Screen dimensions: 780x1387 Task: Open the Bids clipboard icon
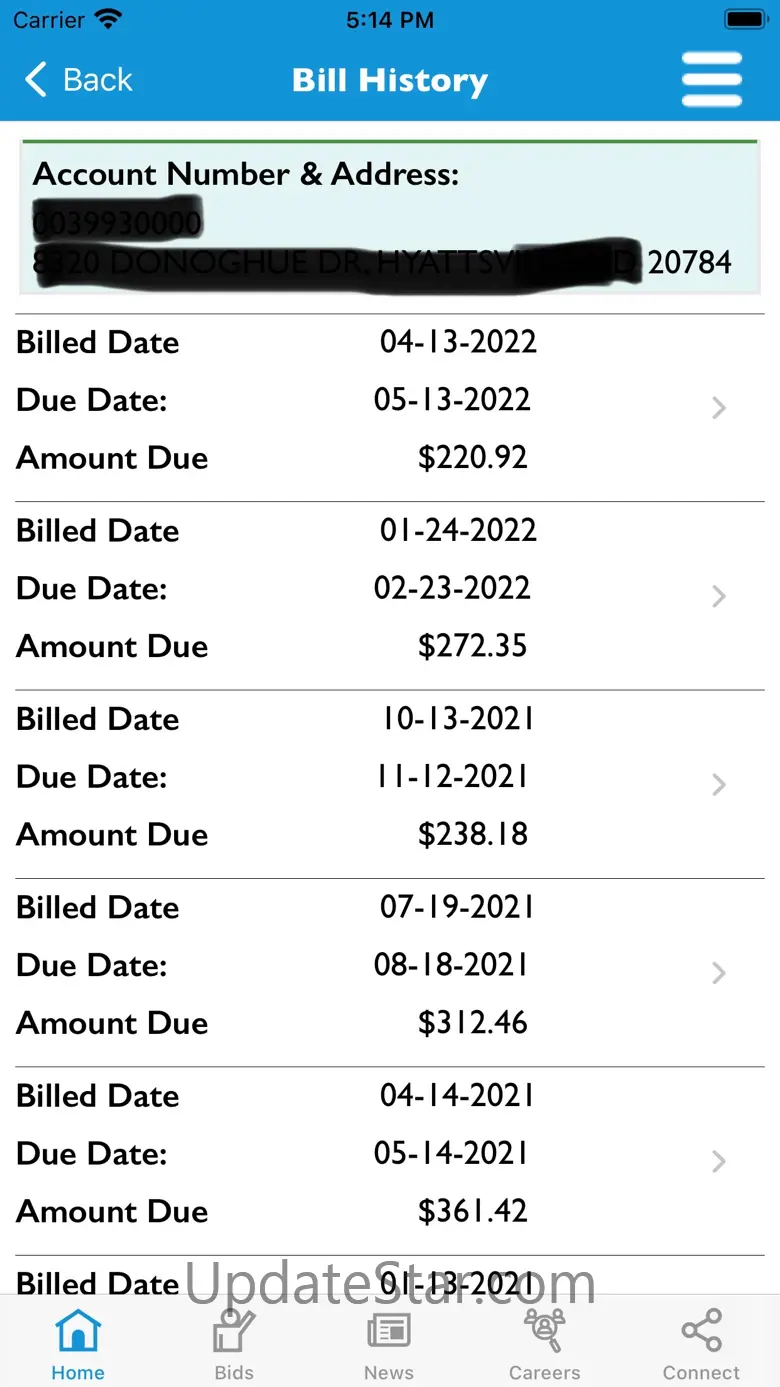234,1331
